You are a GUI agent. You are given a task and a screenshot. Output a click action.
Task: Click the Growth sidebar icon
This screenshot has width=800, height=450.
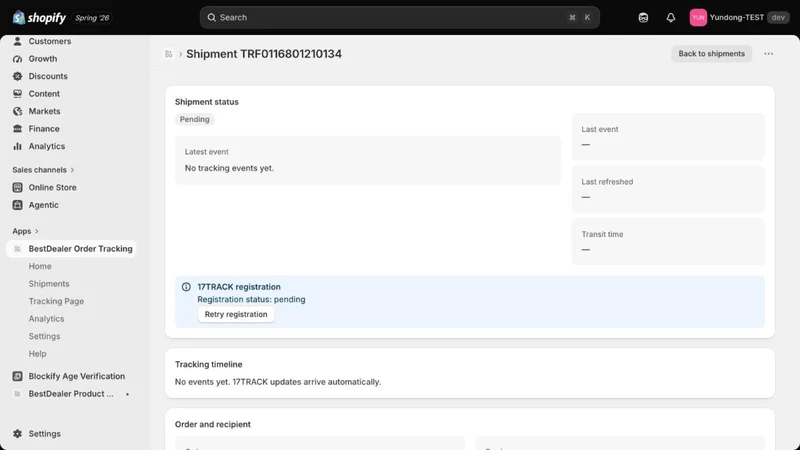point(17,59)
